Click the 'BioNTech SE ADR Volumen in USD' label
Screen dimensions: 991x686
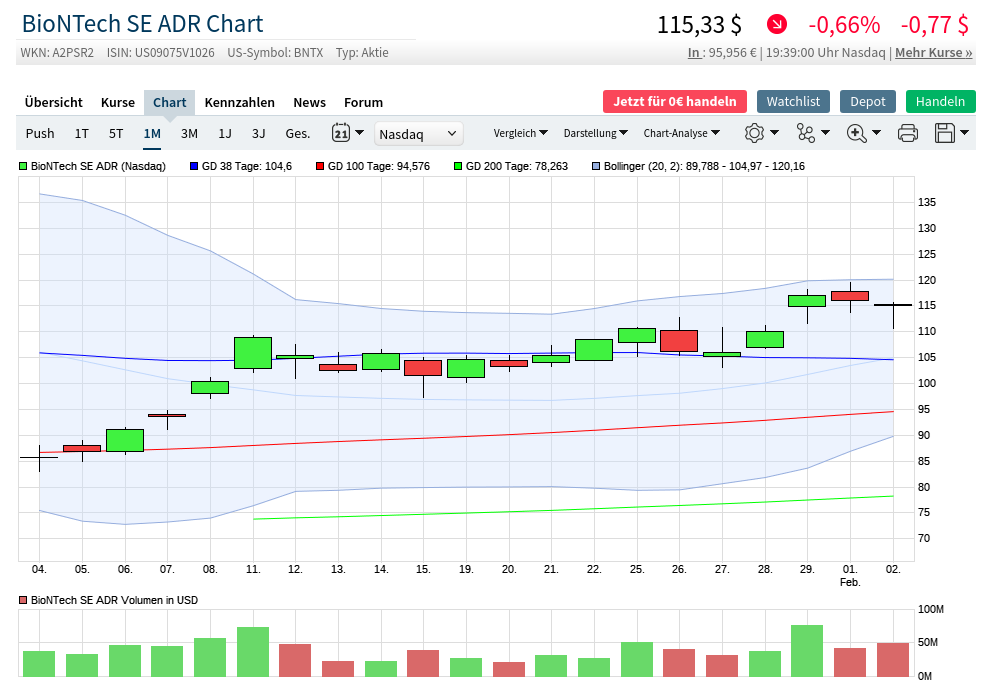pos(114,600)
